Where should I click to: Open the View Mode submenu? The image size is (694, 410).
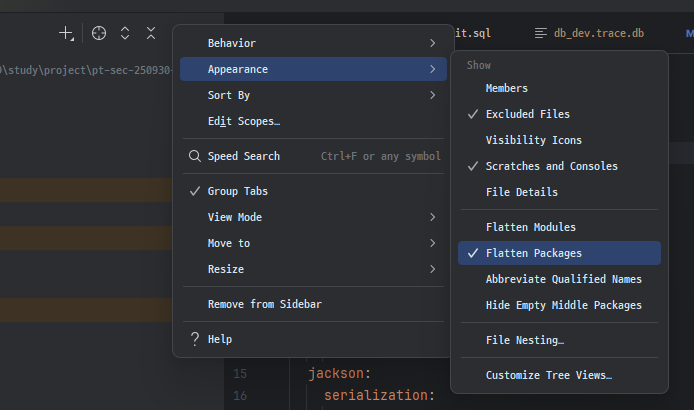point(313,217)
